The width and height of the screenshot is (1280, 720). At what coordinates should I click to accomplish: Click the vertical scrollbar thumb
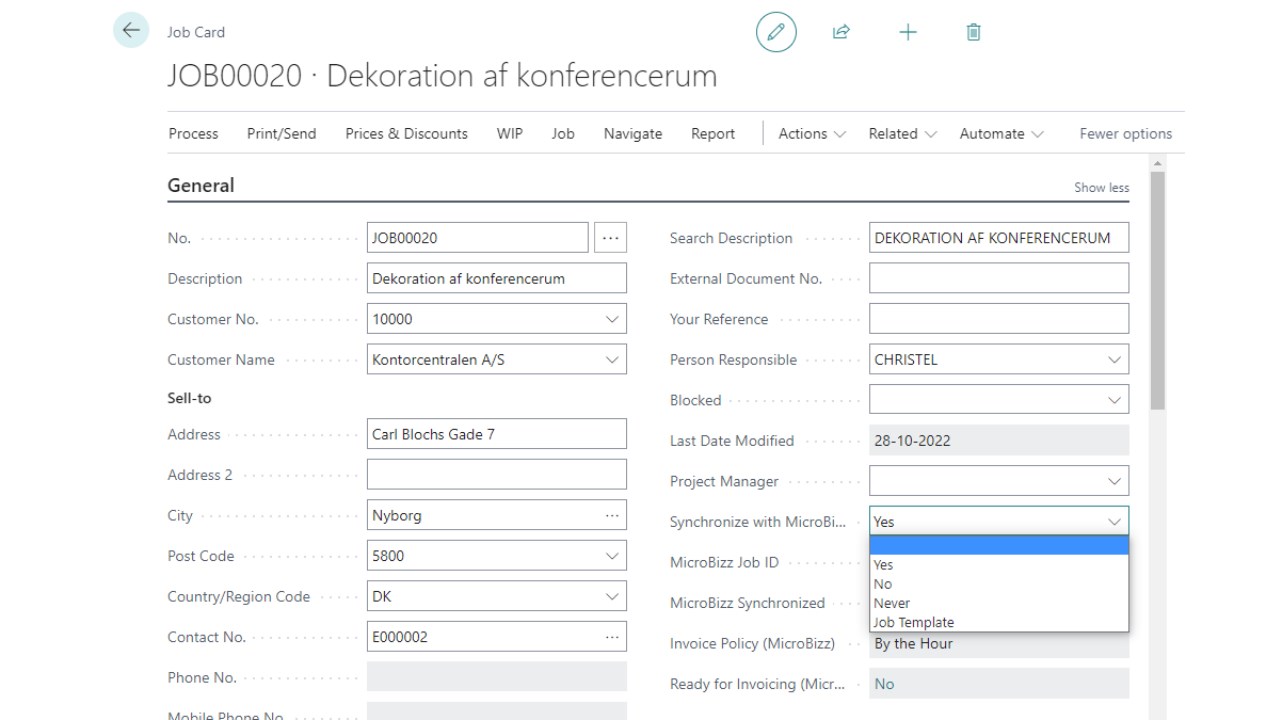[1158, 290]
